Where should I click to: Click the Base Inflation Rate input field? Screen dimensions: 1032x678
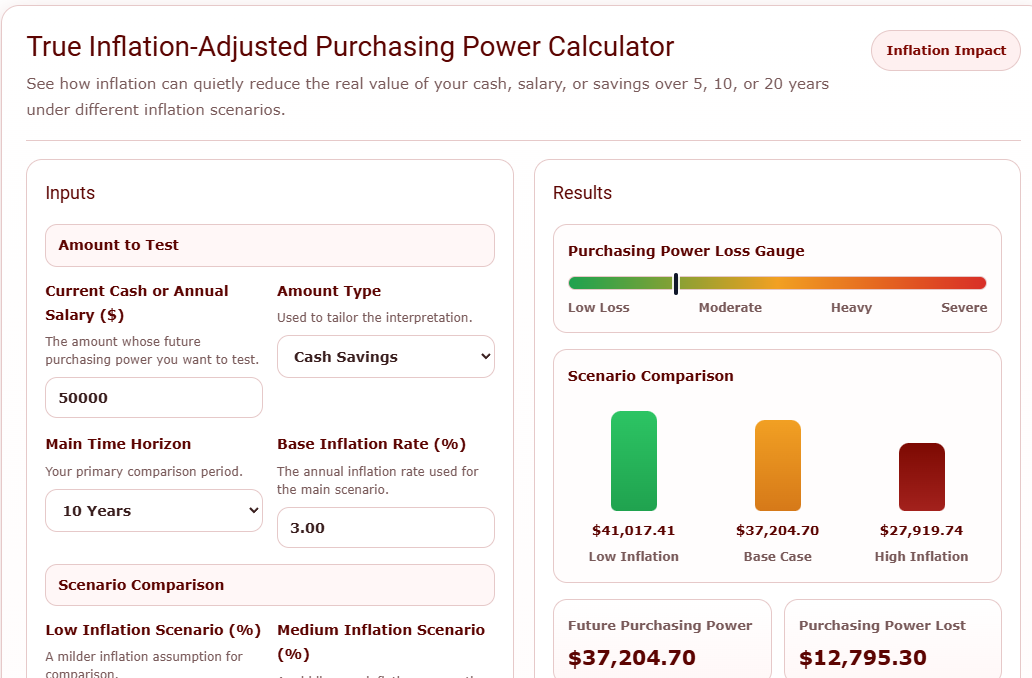point(386,528)
